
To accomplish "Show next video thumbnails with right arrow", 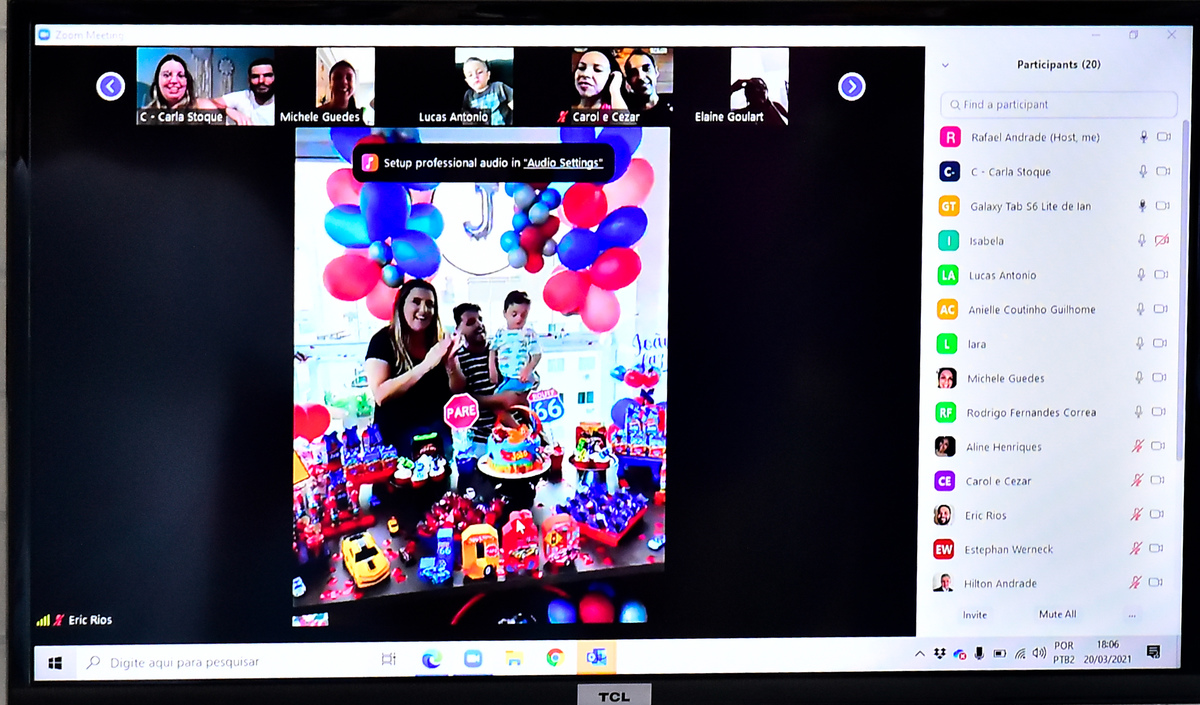I will tap(851, 87).
